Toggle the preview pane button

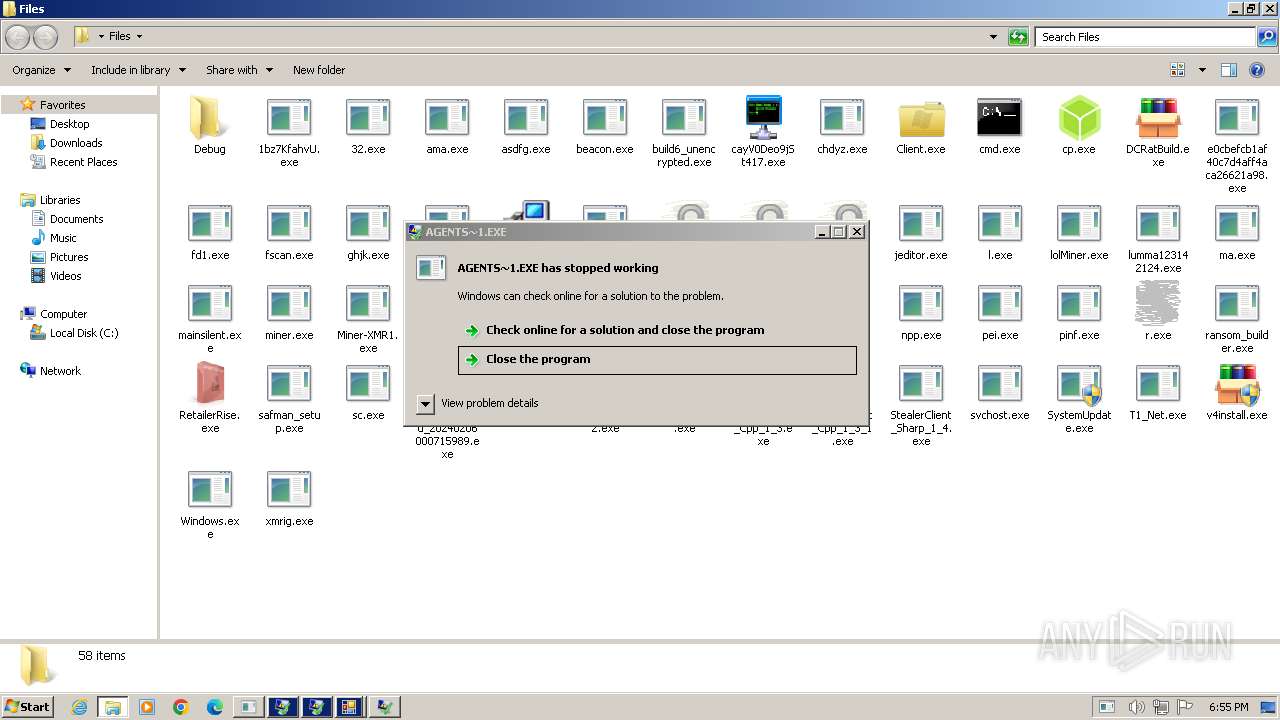pos(1229,70)
